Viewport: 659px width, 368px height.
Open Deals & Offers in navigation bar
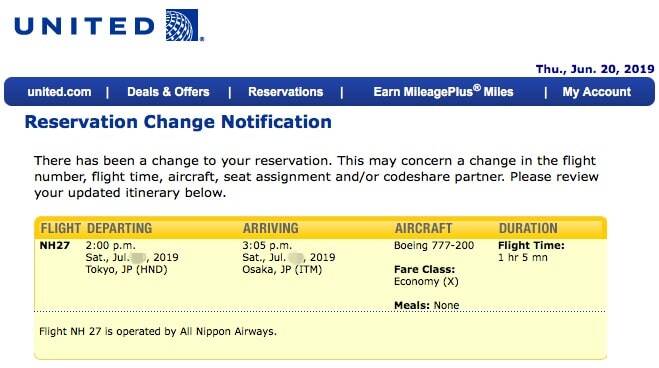click(168, 92)
